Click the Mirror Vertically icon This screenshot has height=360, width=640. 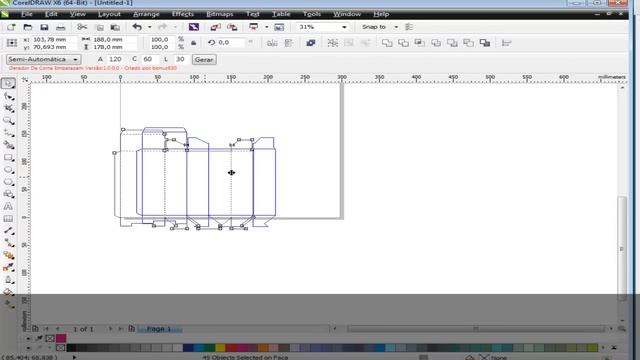tap(289, 43)
